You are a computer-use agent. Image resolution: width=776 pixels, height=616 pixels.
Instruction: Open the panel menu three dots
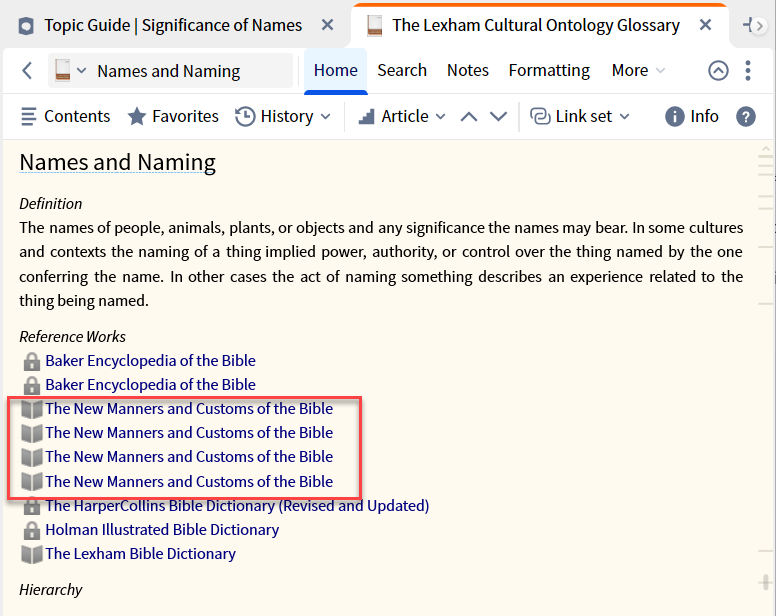tap(748, 70)
